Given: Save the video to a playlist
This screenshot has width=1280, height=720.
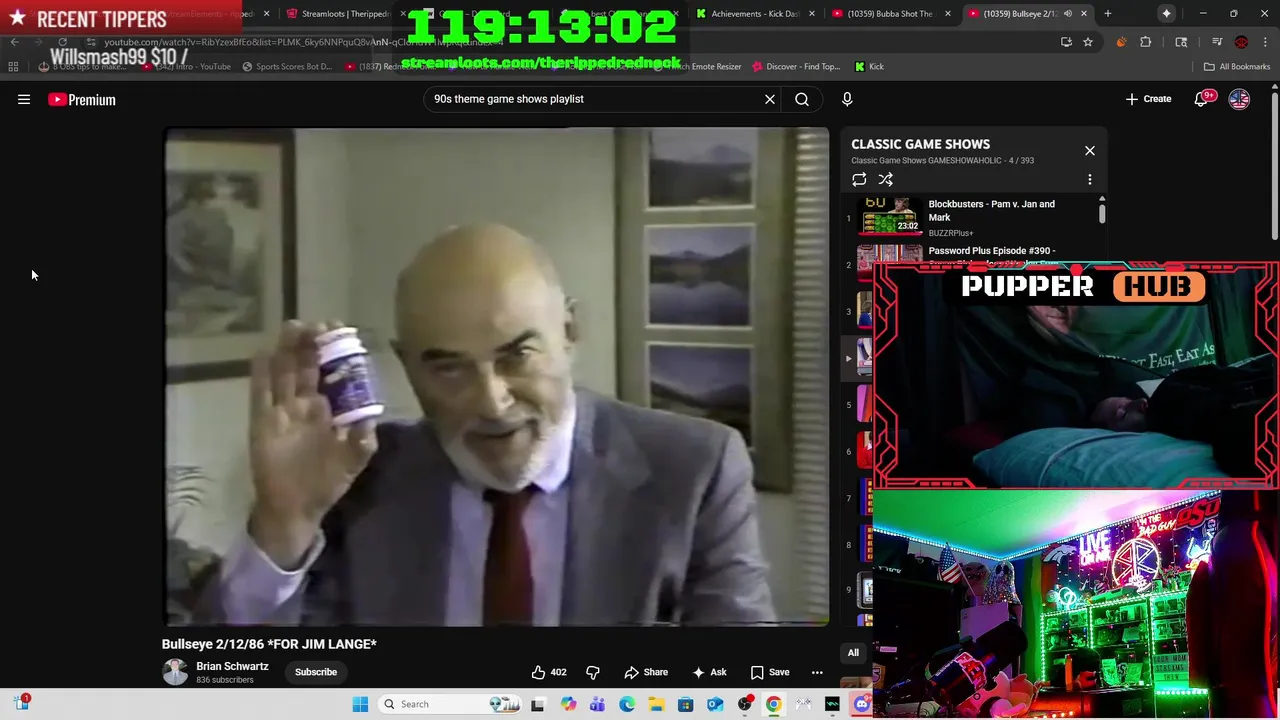Looking at the screenshot, I should 770,672.
